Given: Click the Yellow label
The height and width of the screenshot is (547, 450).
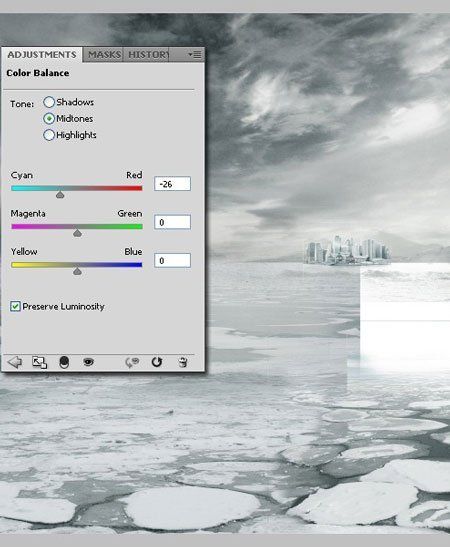Looking at the screenshot, I should pyautogui.click(x=24, y=252).
